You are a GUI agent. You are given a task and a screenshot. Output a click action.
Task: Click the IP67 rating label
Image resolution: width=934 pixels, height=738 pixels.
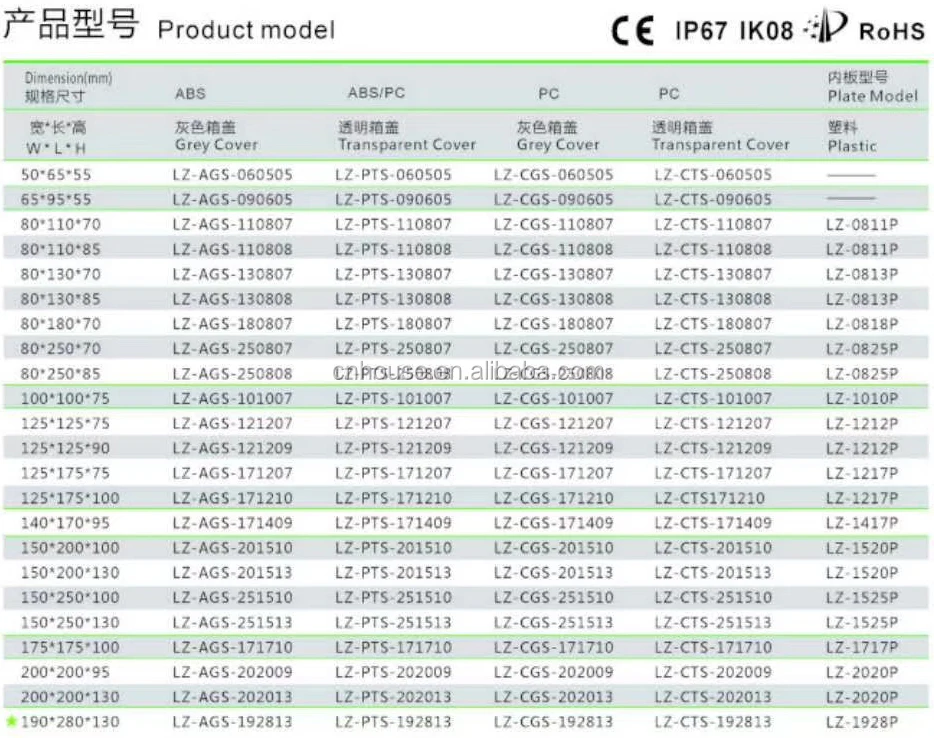pos(701,30)
